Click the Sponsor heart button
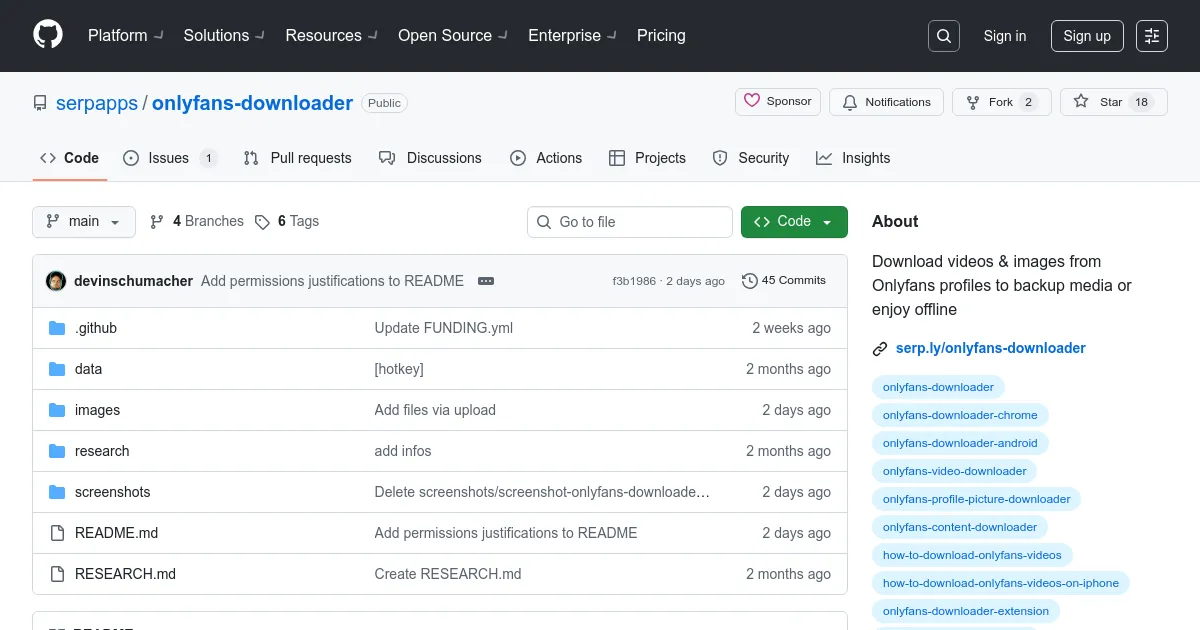1200x630 pixels. [778, 102]
